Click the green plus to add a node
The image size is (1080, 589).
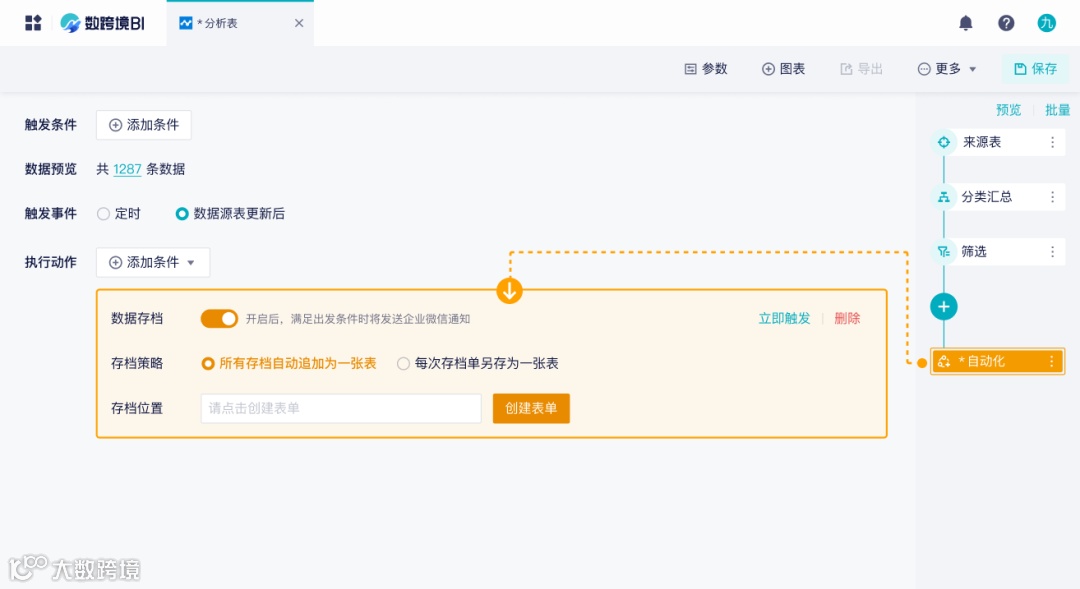click(943, 306)
